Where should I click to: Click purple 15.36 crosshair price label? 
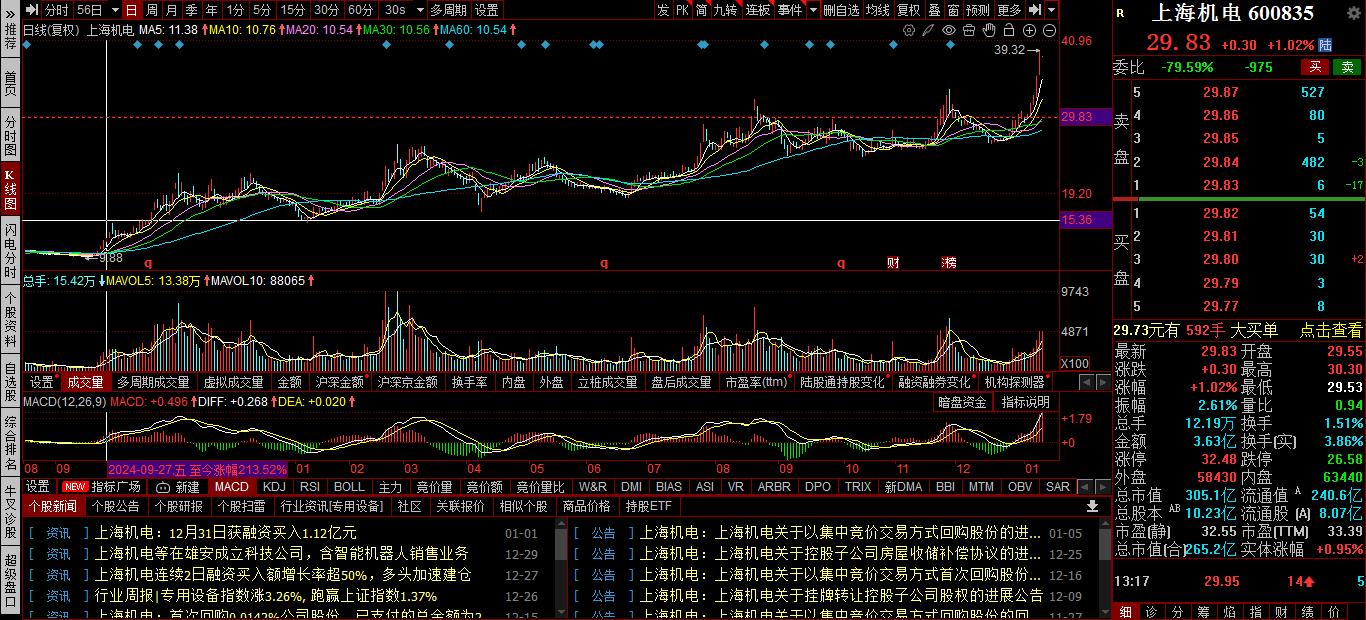click(x=1085, y=220)
